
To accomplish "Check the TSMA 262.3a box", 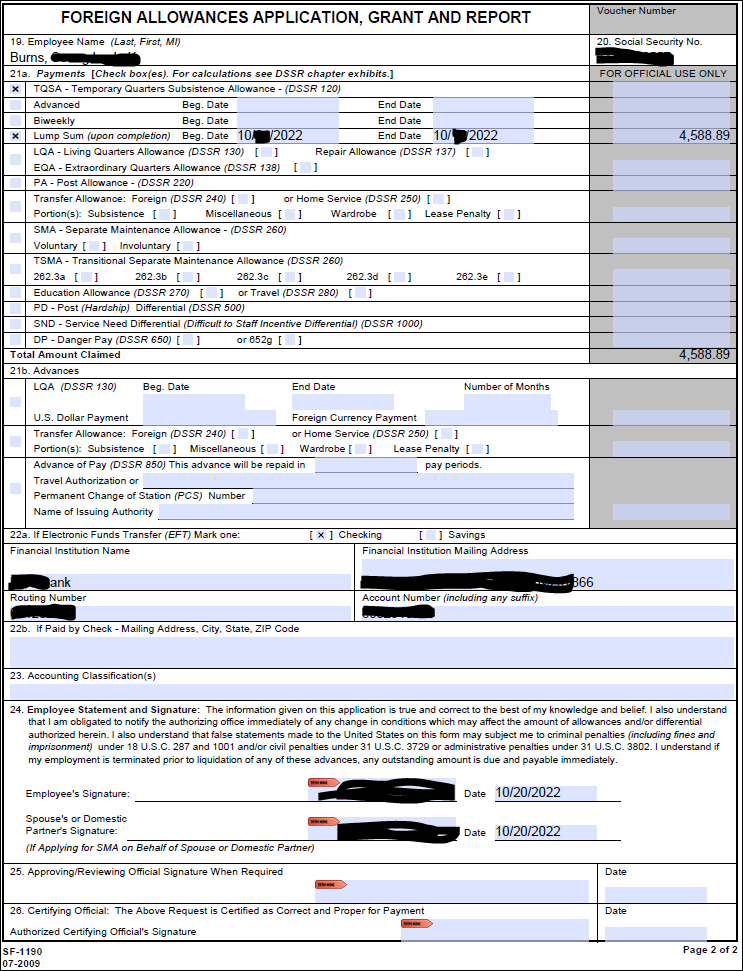I will point(86,277).
